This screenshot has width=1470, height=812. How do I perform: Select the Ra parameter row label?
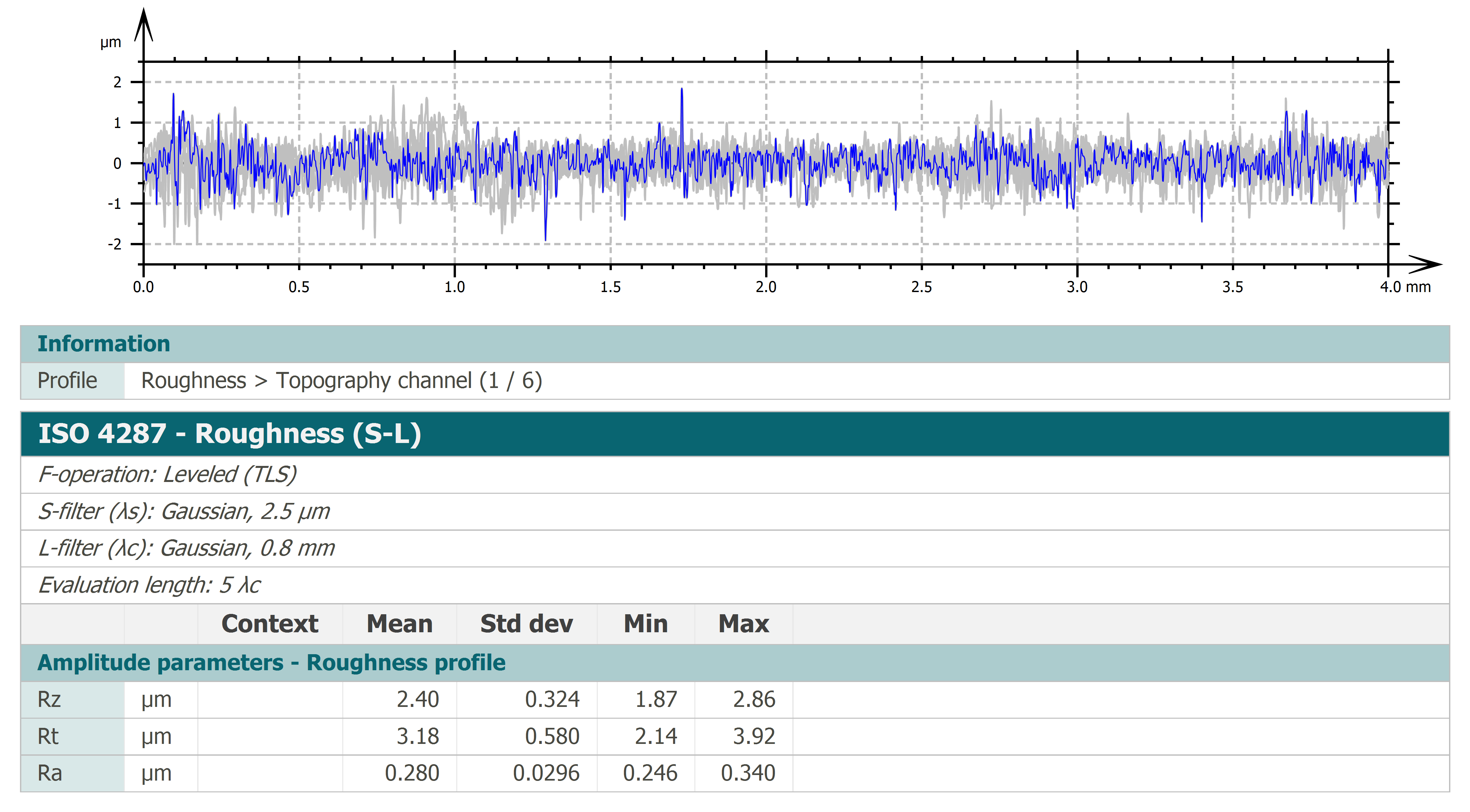coord(50,774)
